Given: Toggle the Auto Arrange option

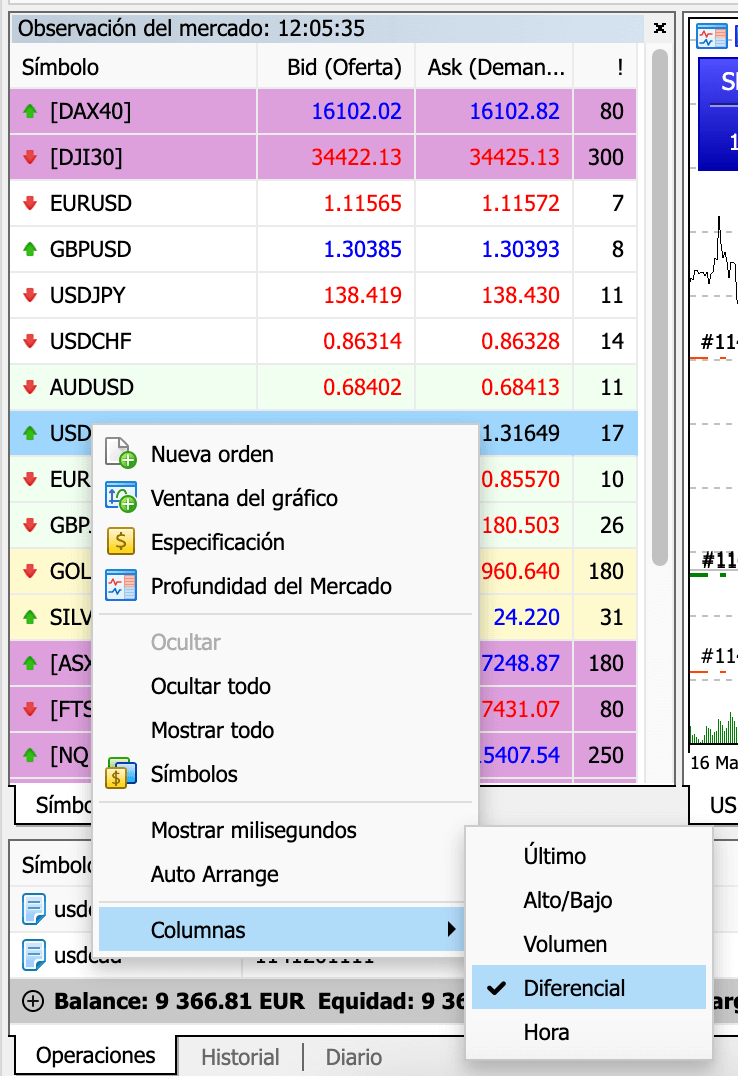Looking at the screenshot, I should (215, 874).
